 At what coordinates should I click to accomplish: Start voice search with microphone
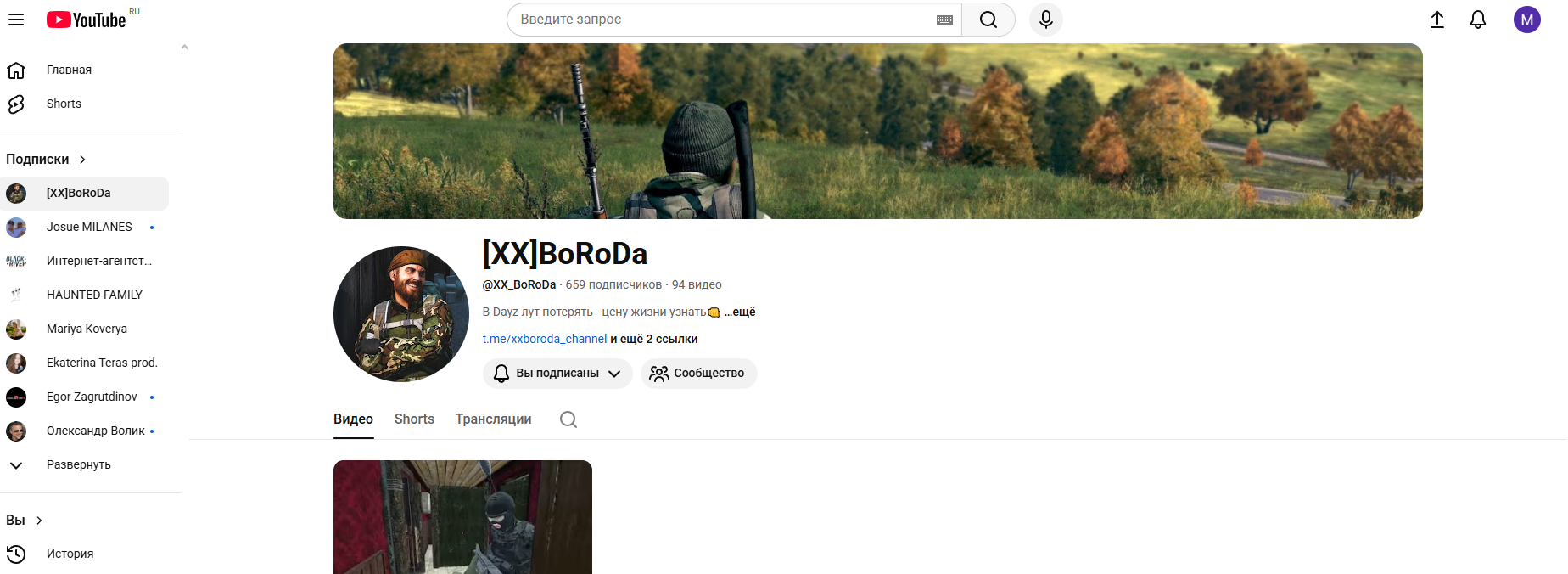1045,20
